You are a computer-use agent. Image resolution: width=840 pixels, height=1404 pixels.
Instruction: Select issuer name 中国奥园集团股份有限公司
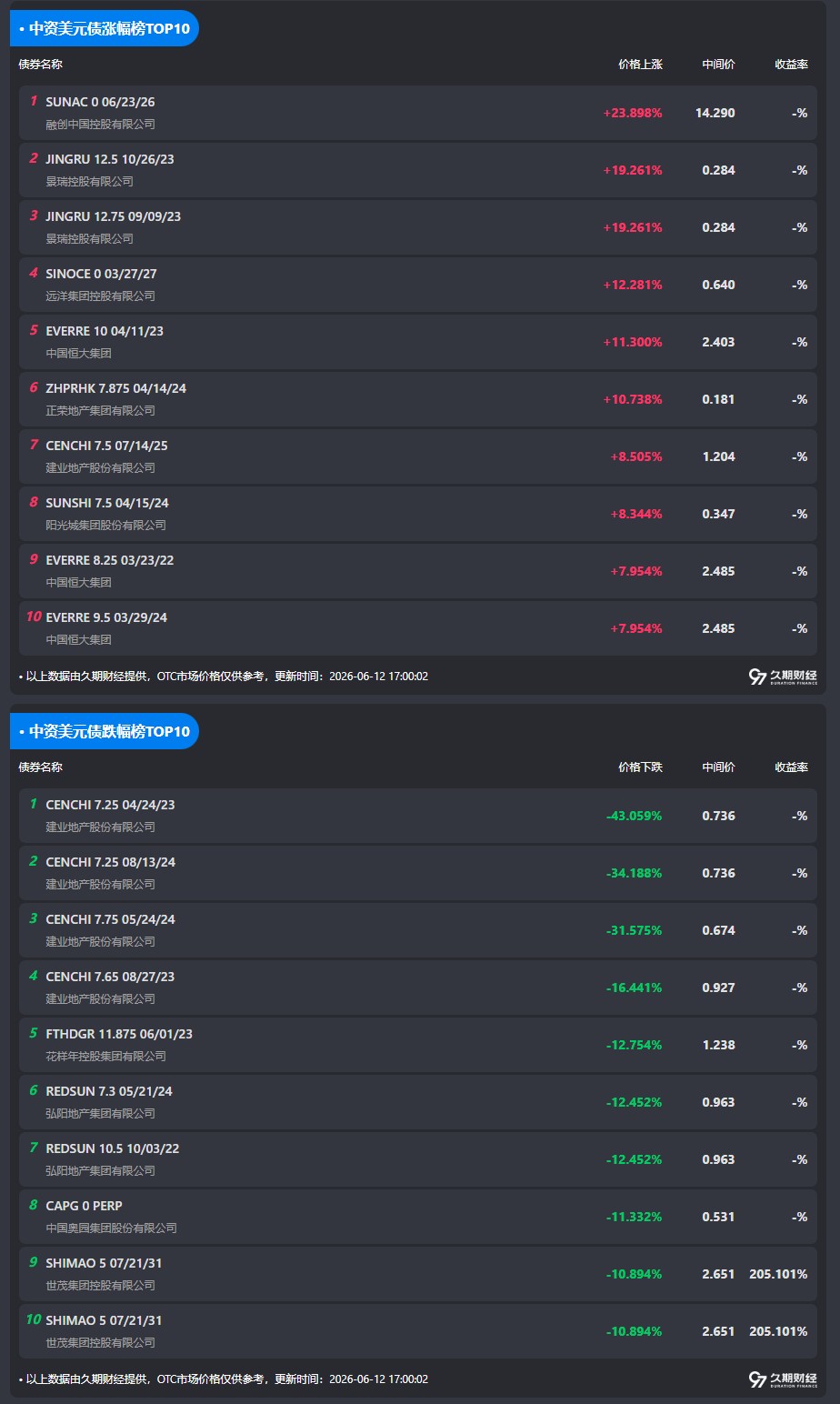click(112, 1228)
